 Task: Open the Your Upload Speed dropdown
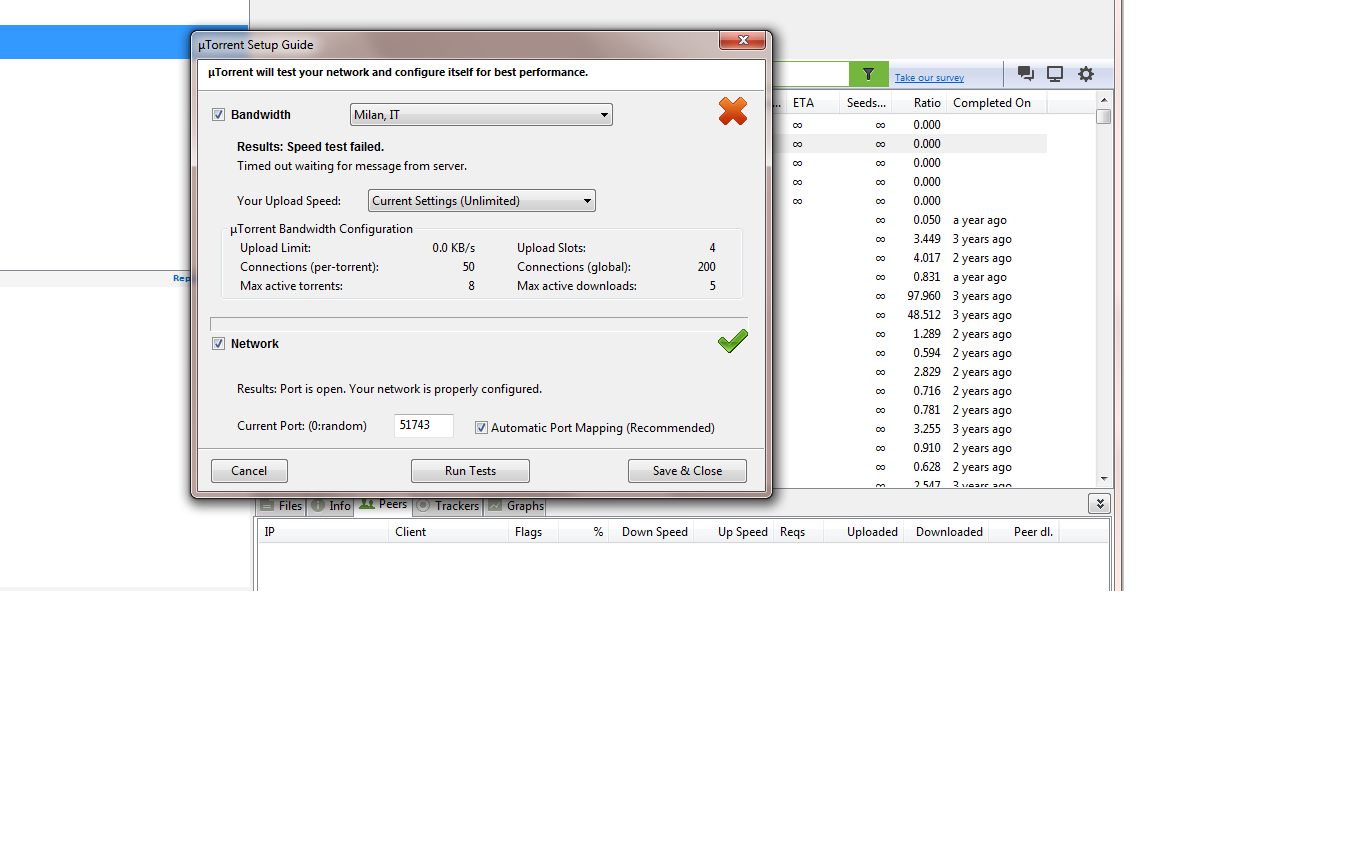click(482, 201)
